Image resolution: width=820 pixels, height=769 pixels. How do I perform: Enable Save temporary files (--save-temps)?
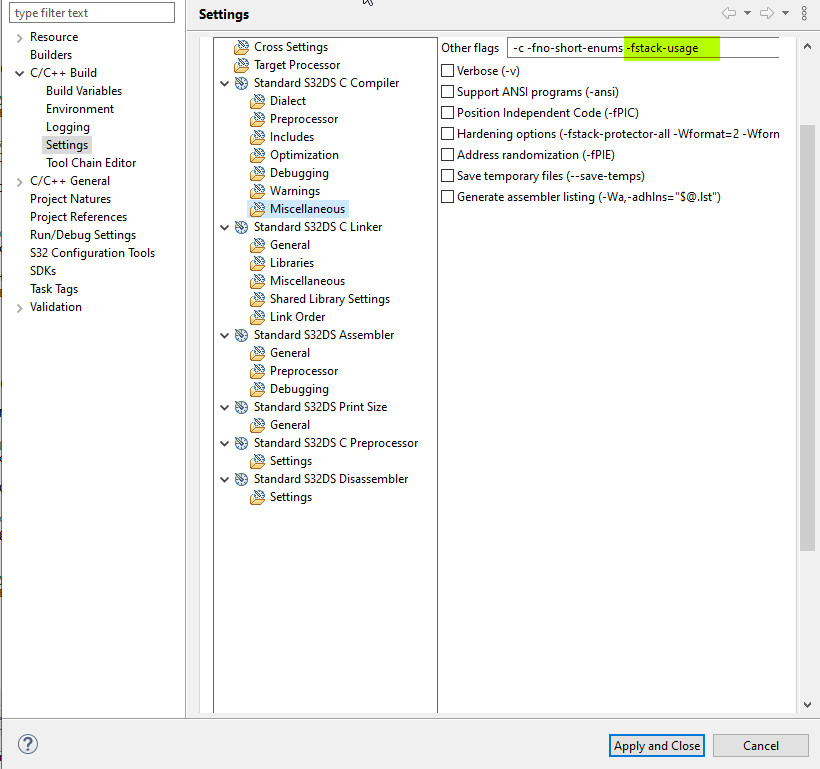point(447,175)
